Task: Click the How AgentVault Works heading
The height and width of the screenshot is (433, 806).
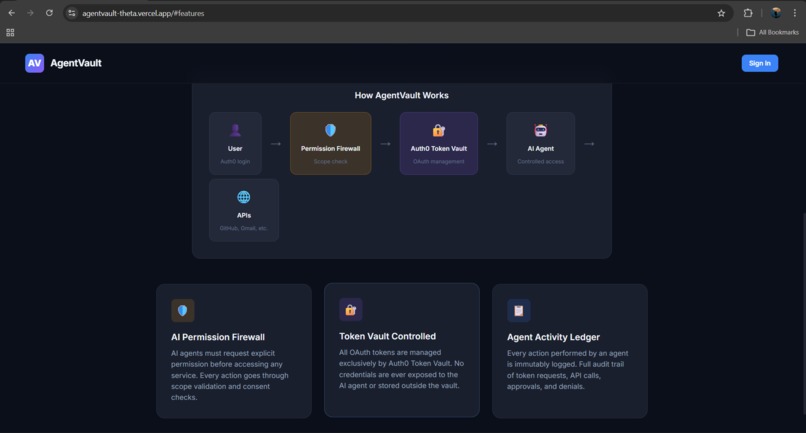Action: click(401, 95)
